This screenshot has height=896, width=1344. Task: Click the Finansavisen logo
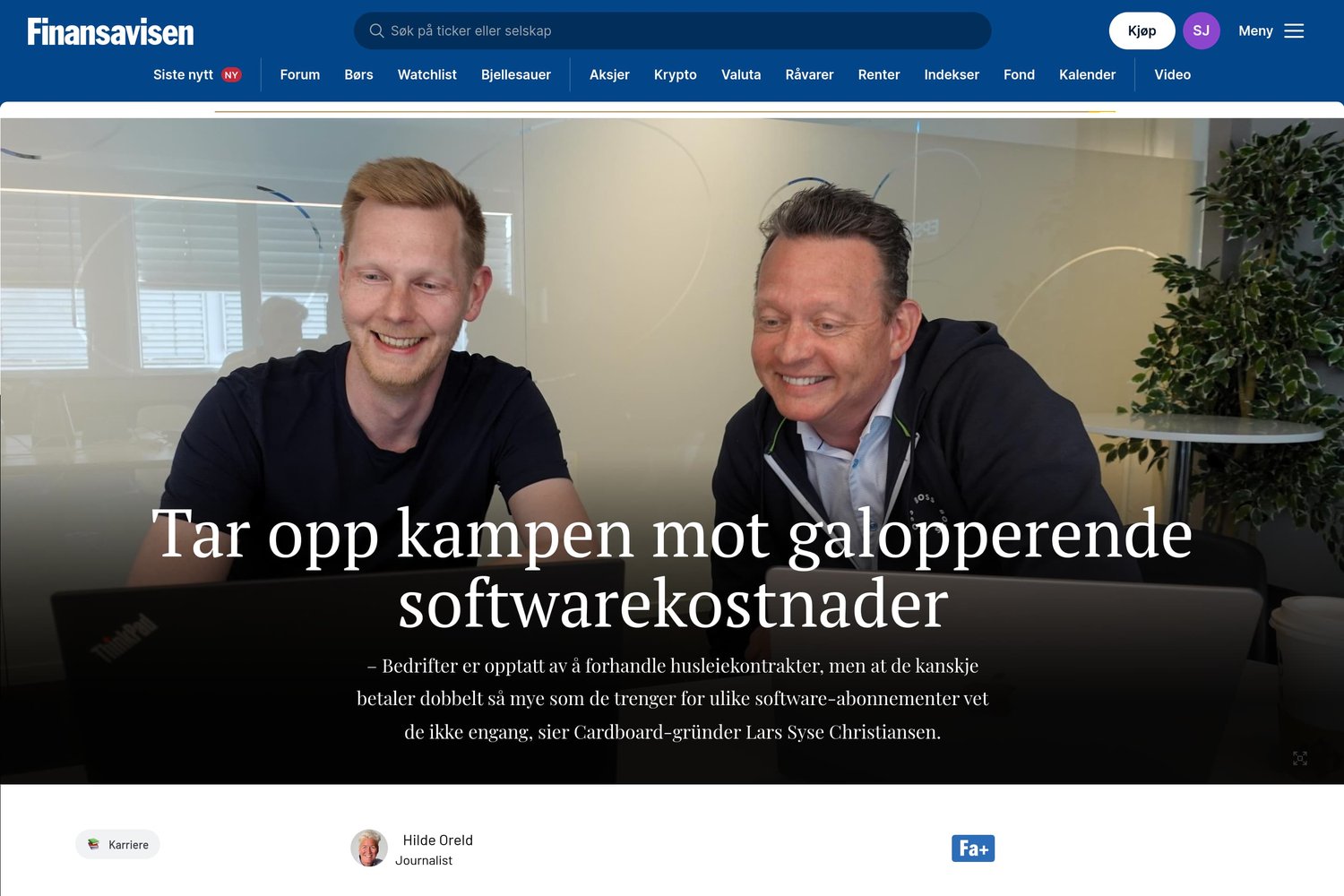click(x=110, y=32)
